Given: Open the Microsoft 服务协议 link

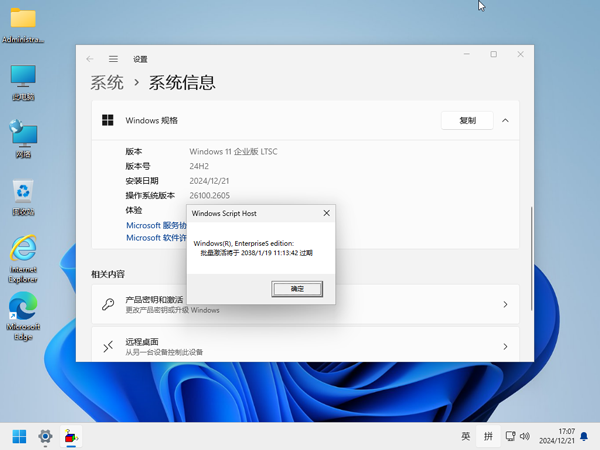Looking at the screenshot, I should click(x=156, y=225).
